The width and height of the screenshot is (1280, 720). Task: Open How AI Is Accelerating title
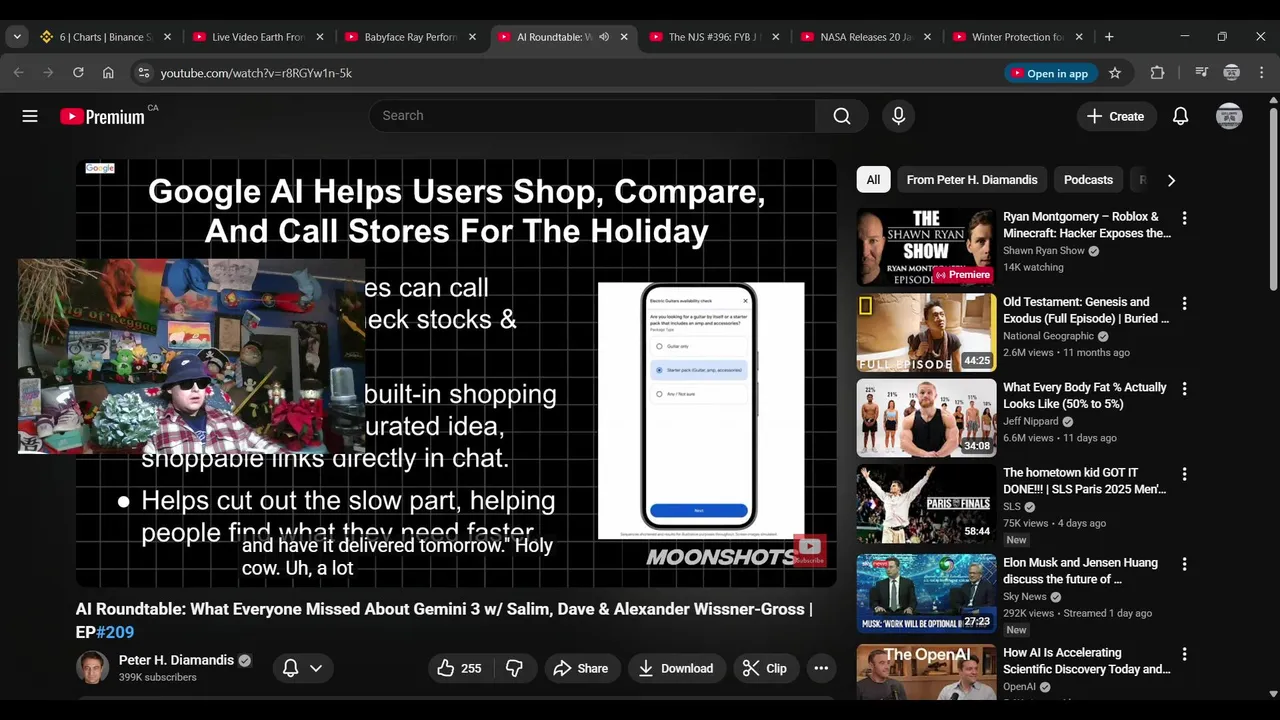click(x=1087, y=661)
